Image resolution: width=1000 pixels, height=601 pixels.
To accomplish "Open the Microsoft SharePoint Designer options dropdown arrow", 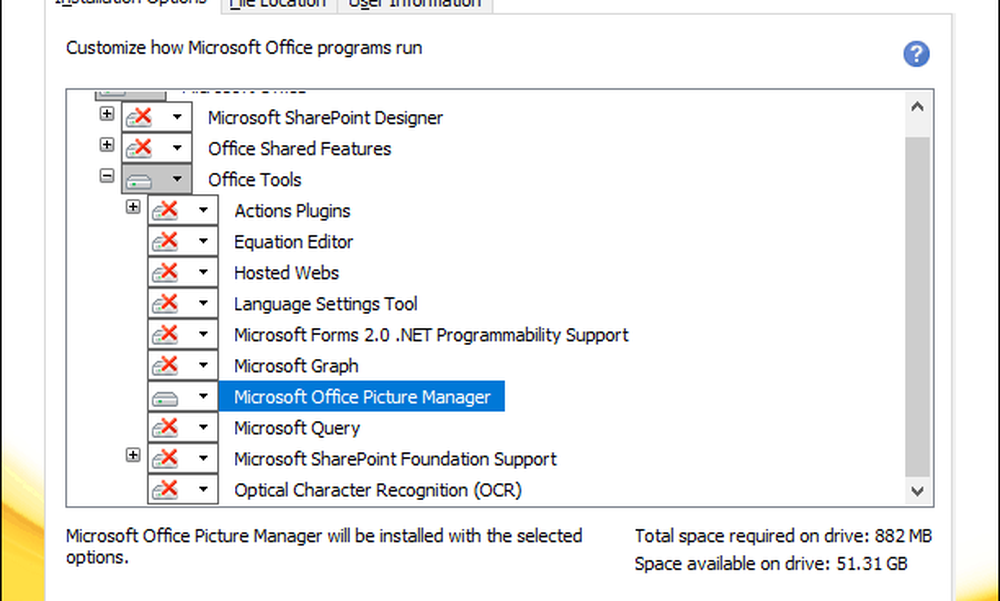I will (x=177, y=118).
